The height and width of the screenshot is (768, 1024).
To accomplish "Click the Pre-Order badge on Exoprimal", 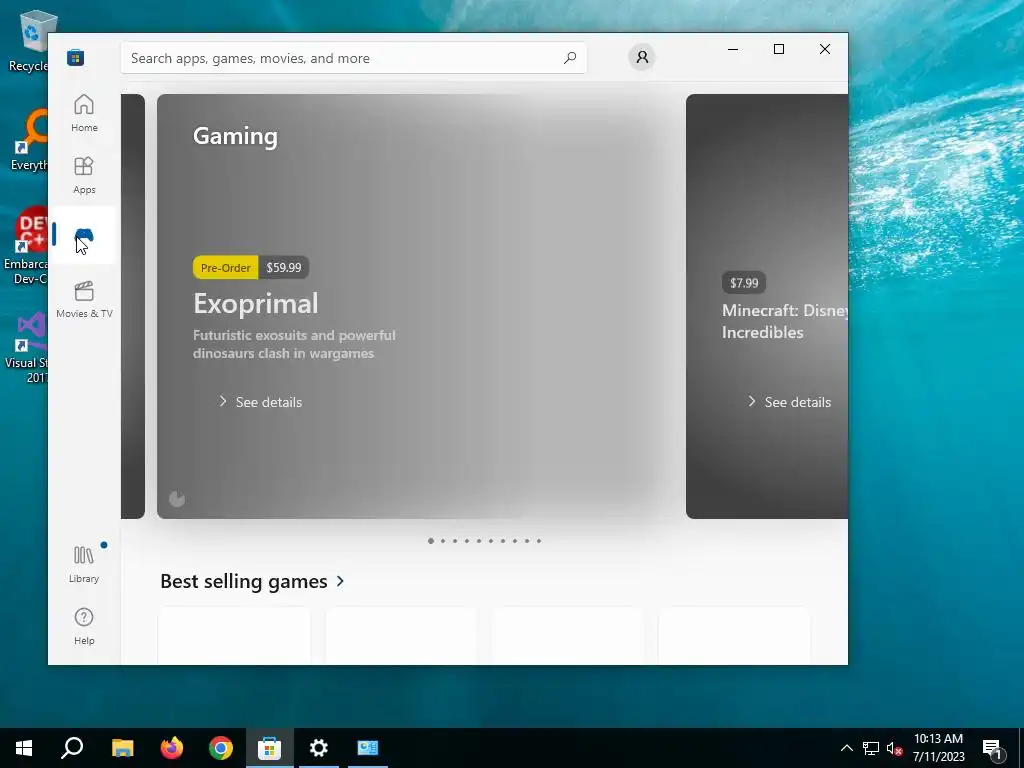I will coord(225,268).
